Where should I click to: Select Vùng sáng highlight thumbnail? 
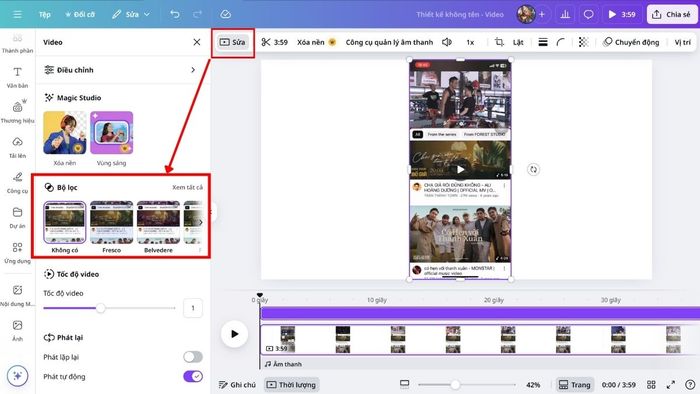[112, 133]
